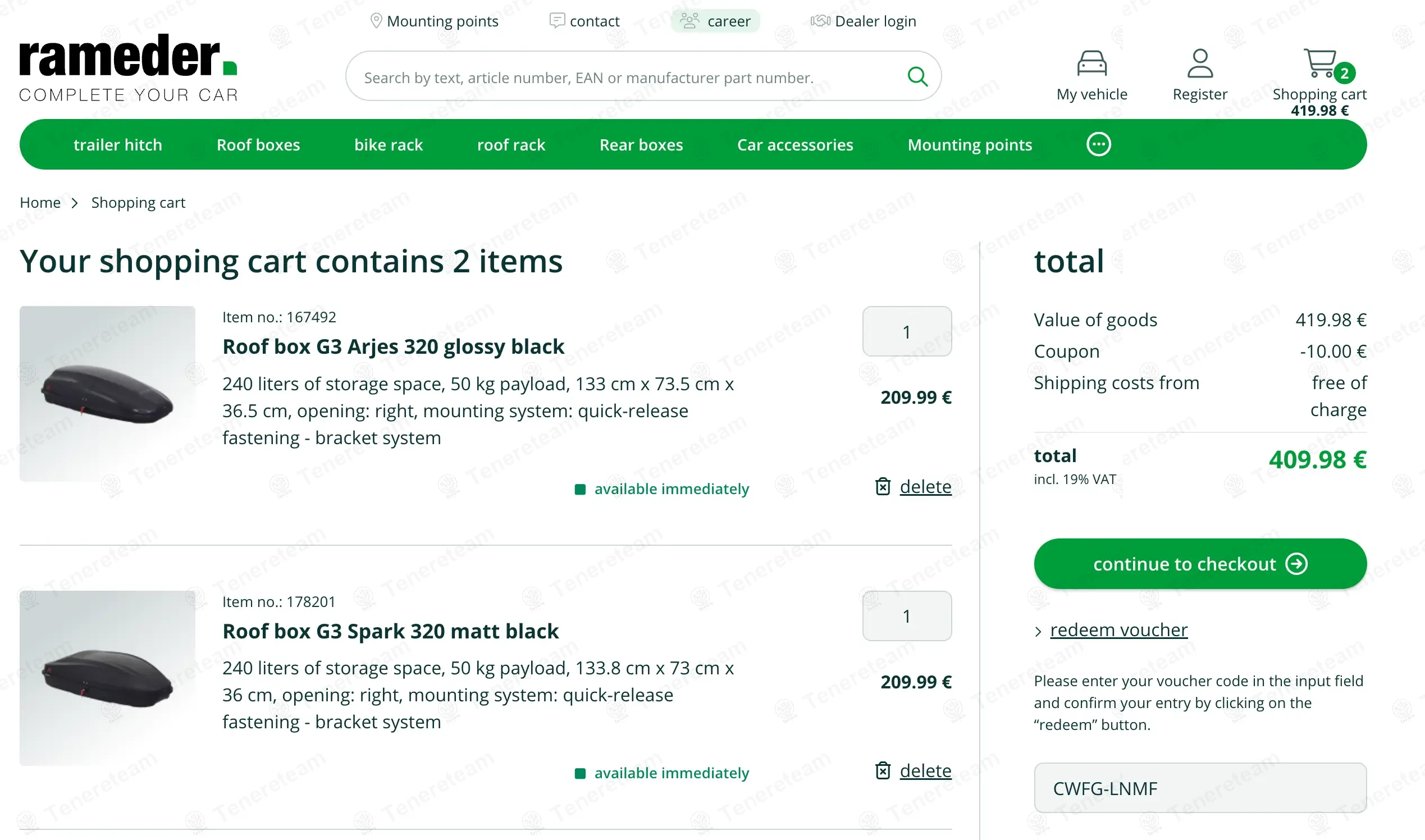The height and width of the screenshot is (840, 1425).
Task: Open roof rack menu
Action: click(x=510, y=144)
